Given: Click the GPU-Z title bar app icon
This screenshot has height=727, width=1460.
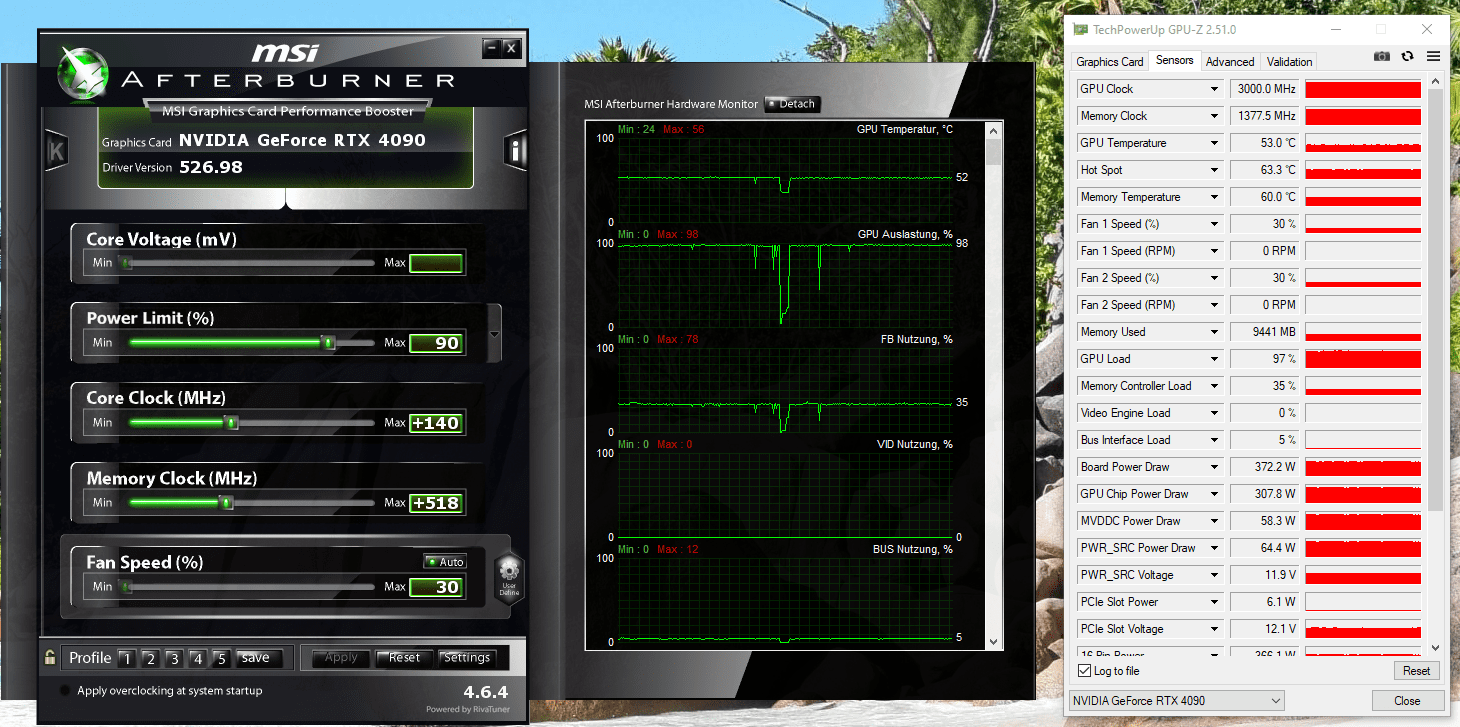Looking at the screenshot, I should pos(1080,29).
